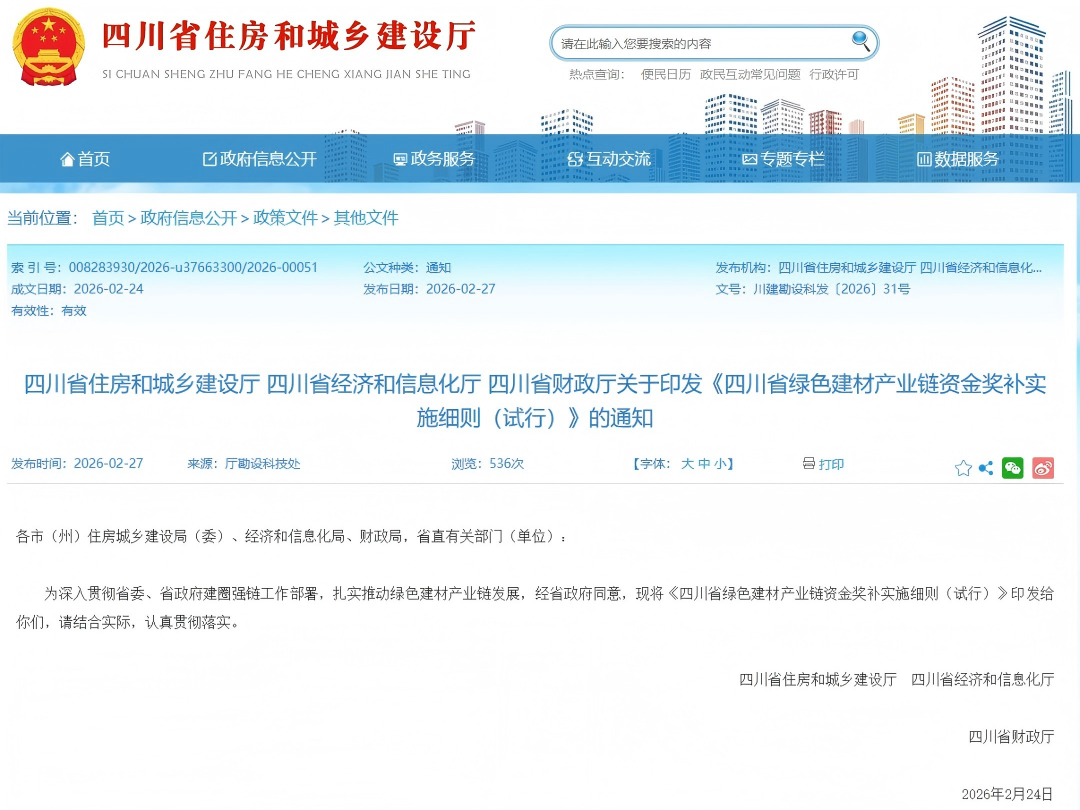Open the 数据服务 navigation menu
This screenshot has height=810, width=1080.
point(958,158)
